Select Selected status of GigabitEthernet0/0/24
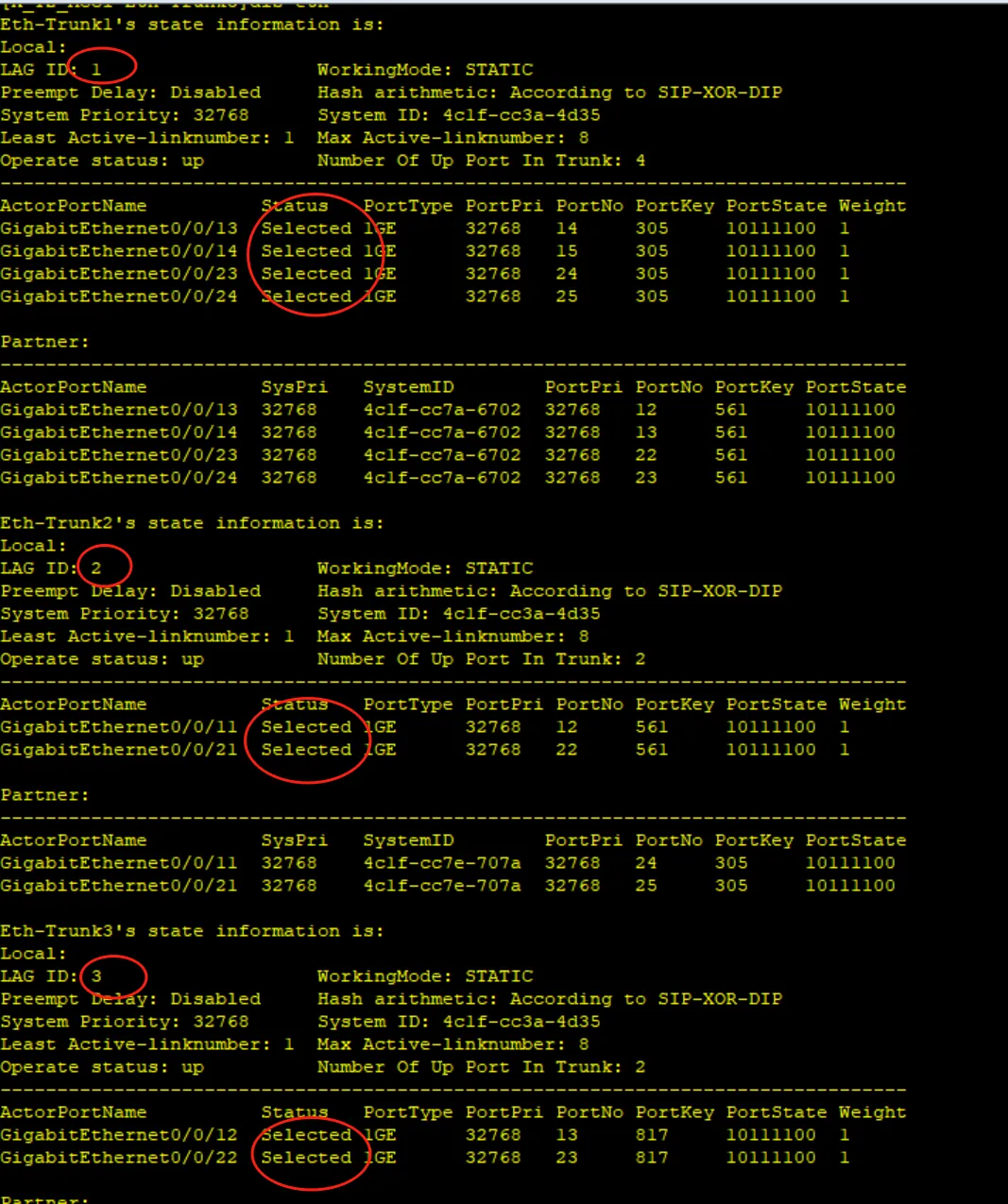 tap(306, 297)
